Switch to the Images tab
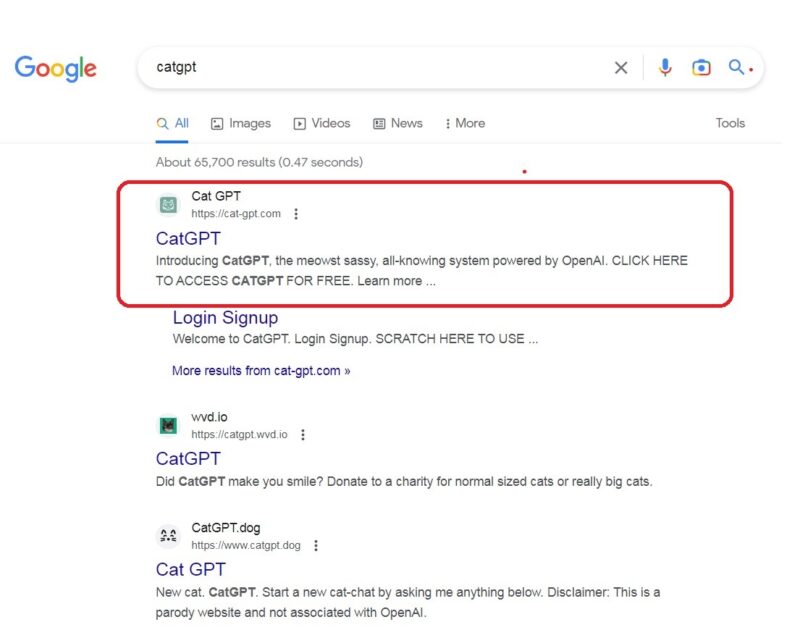 [240, 123]
